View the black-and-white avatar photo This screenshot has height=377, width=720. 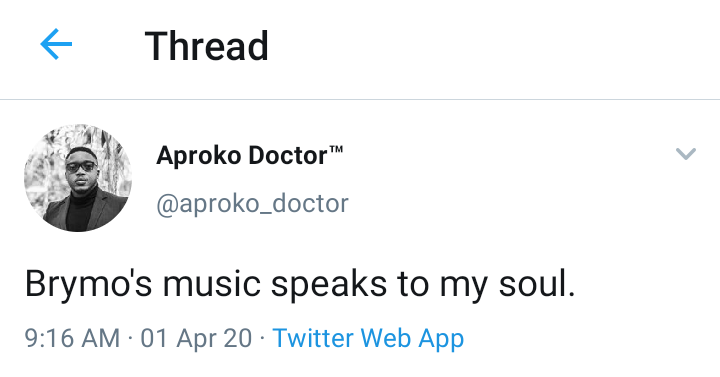(x=78, y=178)
